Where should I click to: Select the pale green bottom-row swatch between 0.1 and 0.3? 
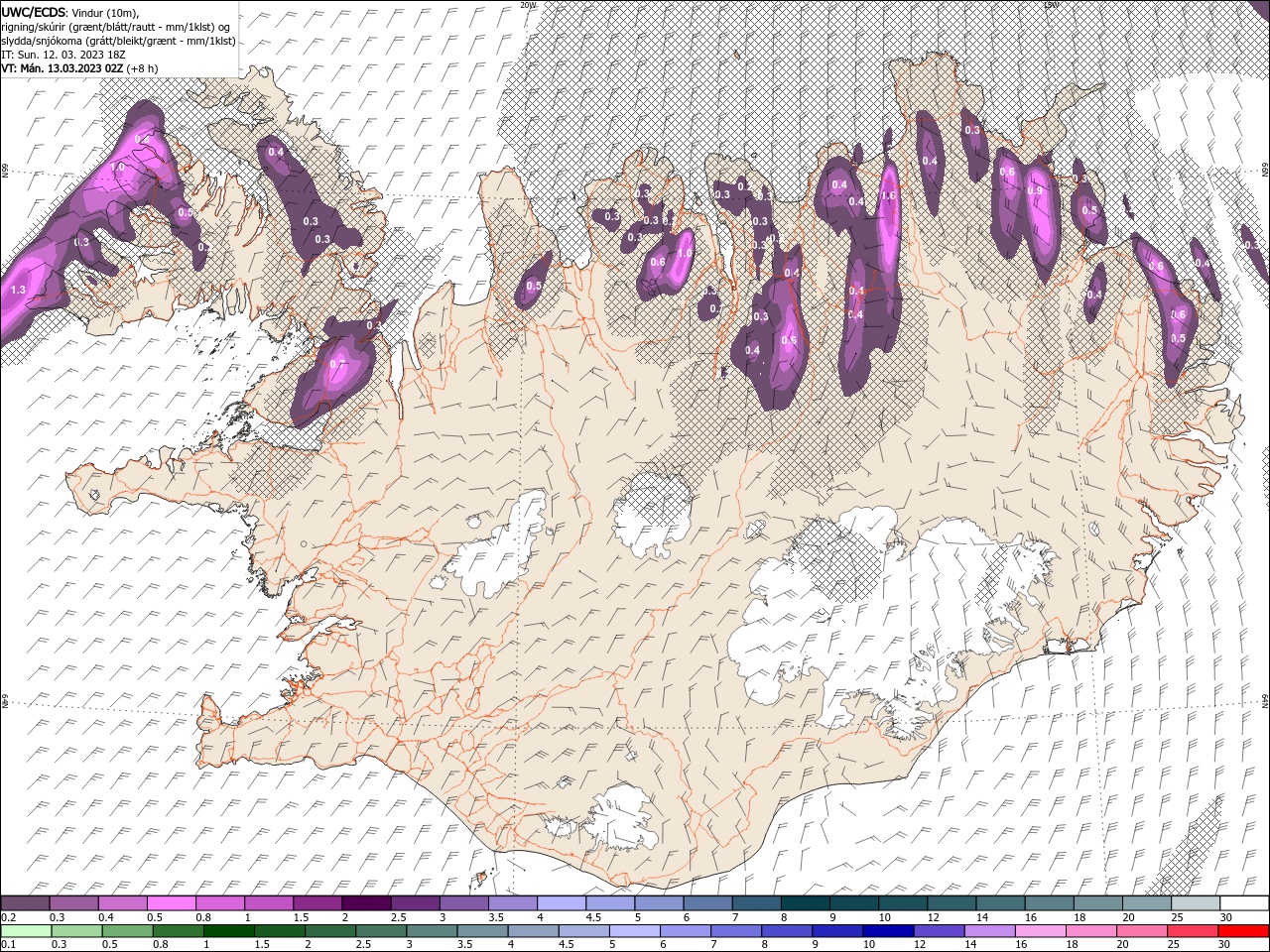[x=25, y=931]
